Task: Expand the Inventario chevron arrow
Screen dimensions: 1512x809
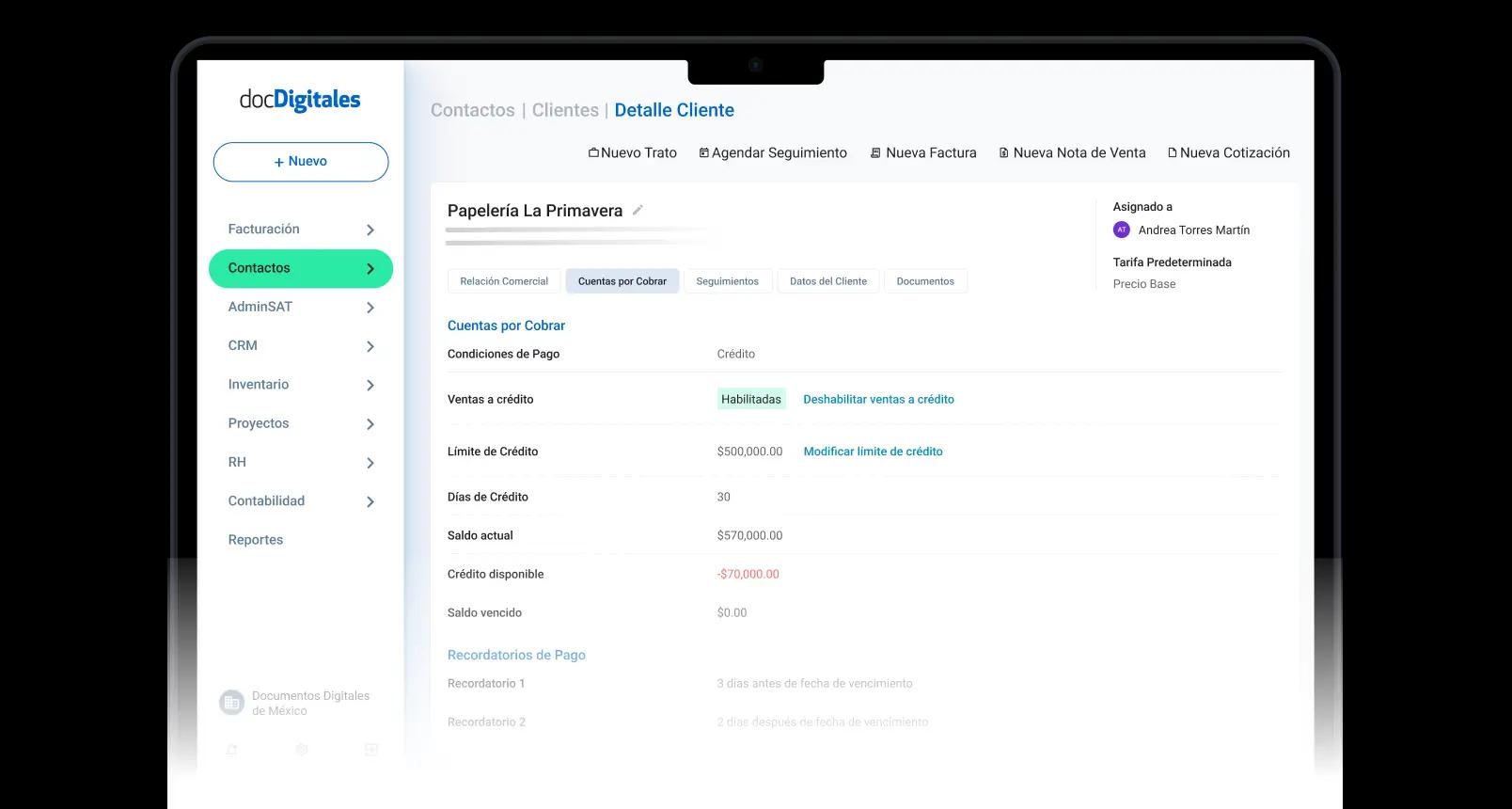Action: [370, 385]
